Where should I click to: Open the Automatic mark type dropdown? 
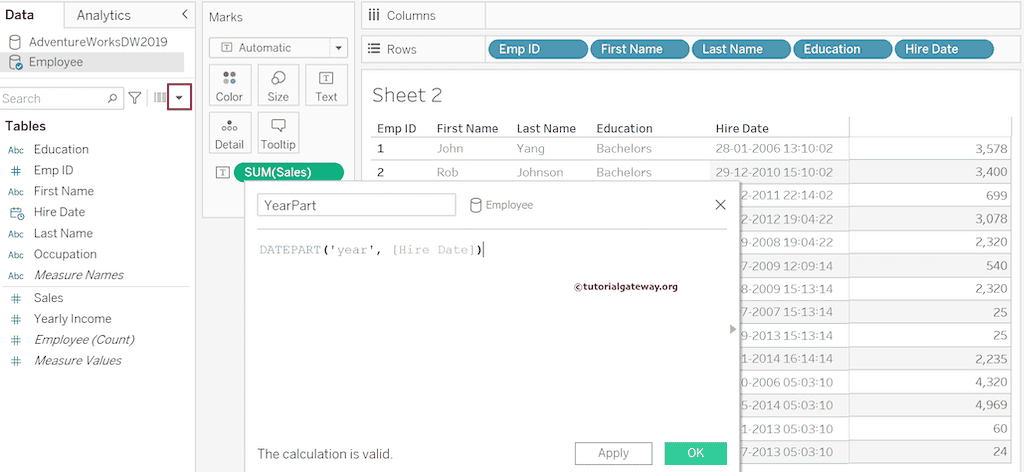point(338,48)
